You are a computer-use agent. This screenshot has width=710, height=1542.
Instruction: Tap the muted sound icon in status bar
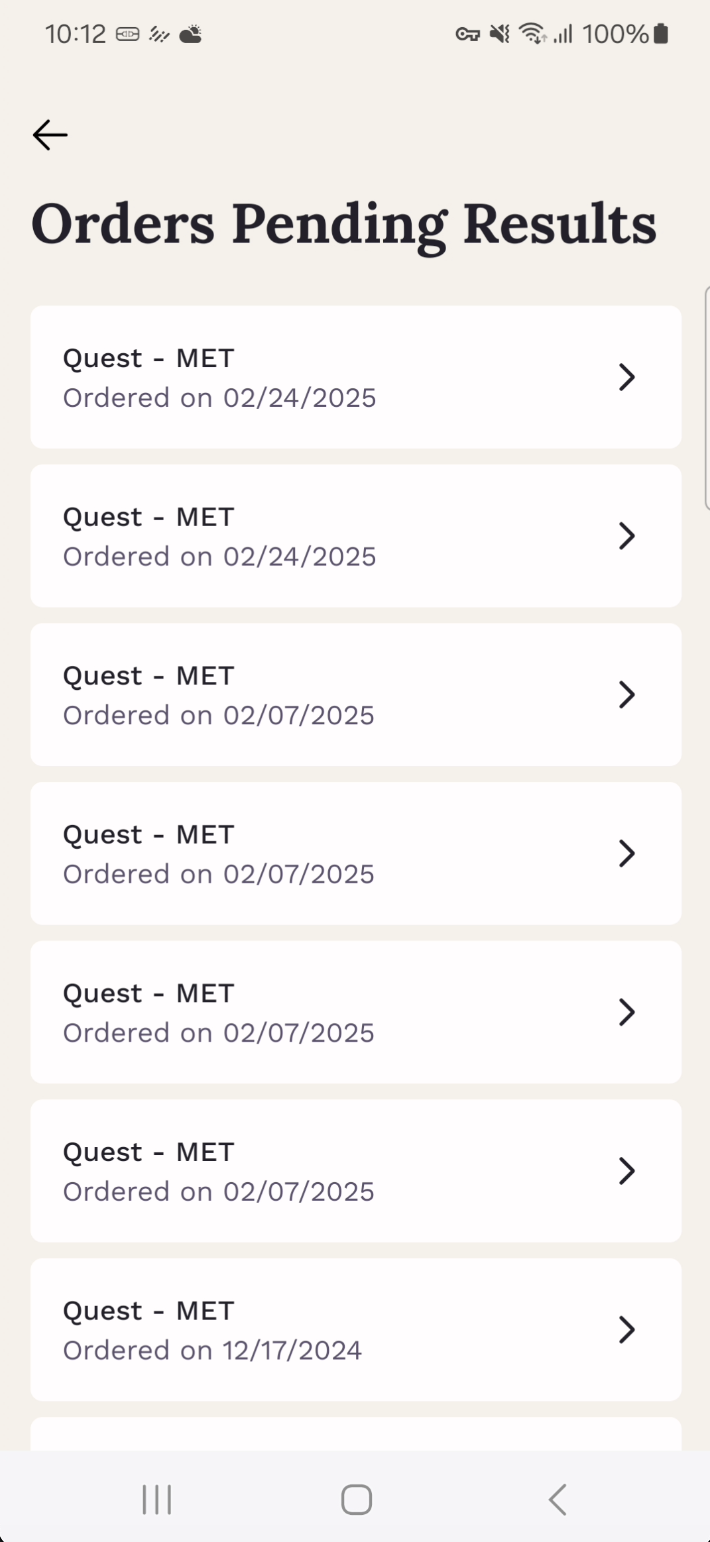[x=499, y=34]
